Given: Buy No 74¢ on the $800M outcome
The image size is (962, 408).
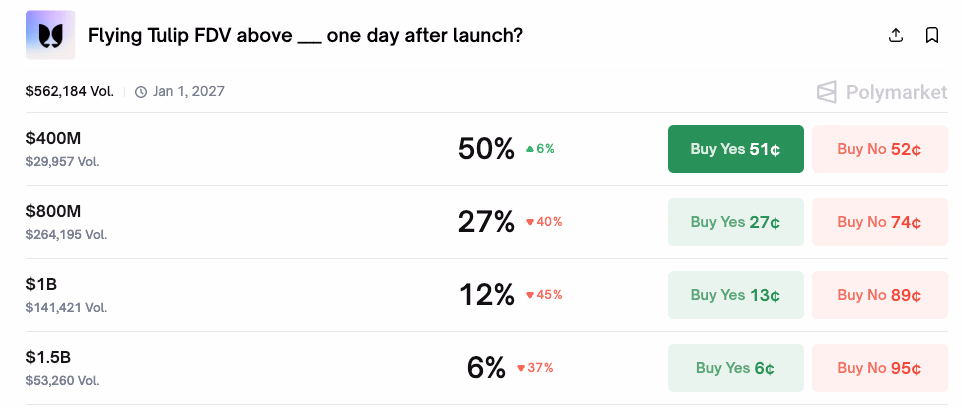Looking at the screenshot, I should coord(879,222).
